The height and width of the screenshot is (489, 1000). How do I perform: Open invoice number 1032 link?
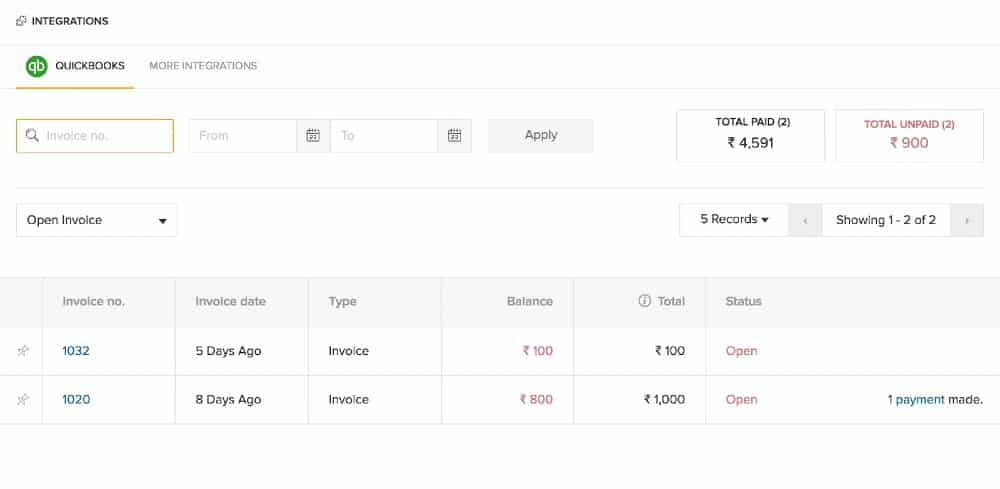click(x=76, y=351)
